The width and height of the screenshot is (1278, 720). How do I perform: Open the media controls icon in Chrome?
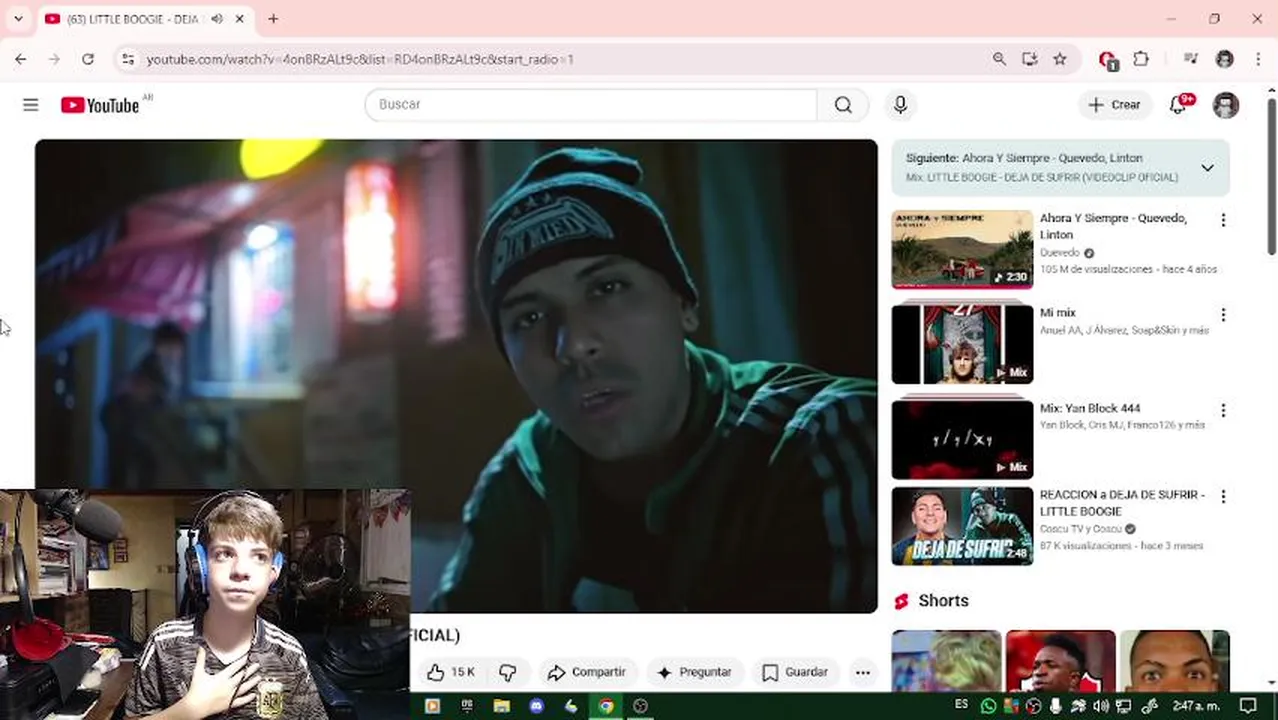[x=1190, y=59]
